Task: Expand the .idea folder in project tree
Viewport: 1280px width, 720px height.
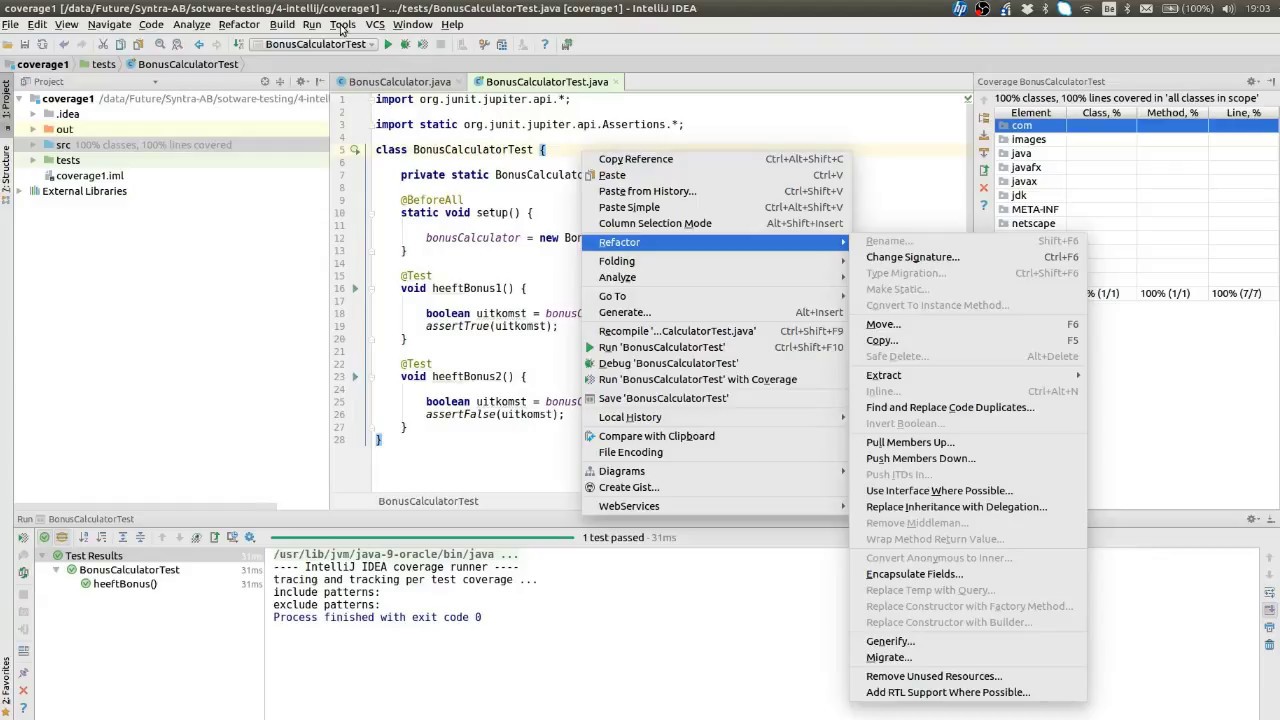Action: [33, 114]
